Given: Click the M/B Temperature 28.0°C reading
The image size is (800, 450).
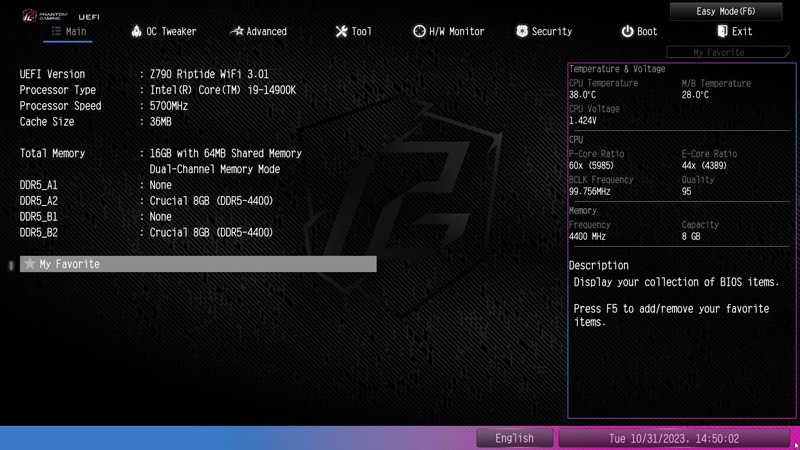Looking at the screenshot, I should [695, 95].
